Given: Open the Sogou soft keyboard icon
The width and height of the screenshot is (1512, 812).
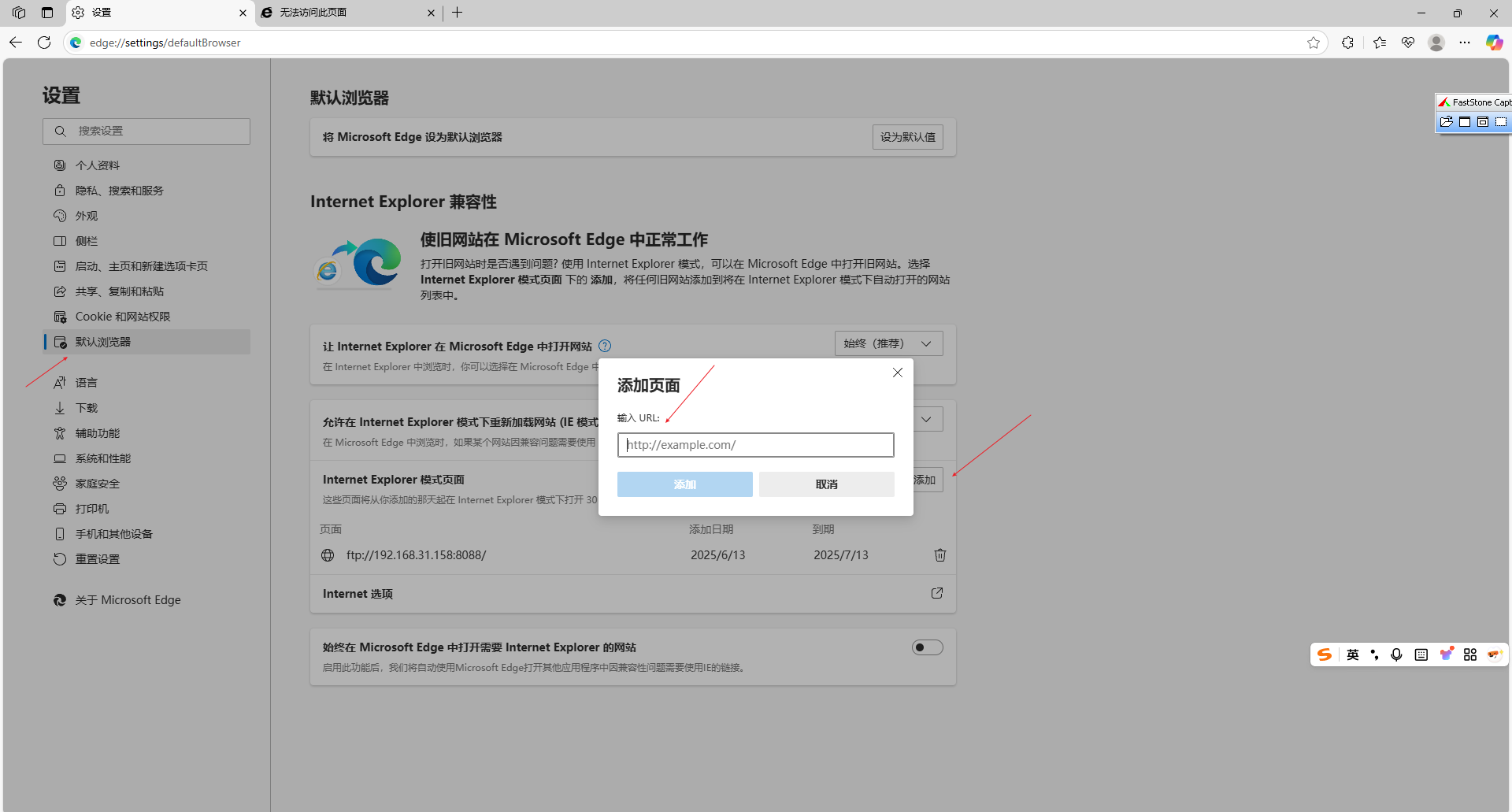Looking at the screenshot, I should coord(1421,654).
